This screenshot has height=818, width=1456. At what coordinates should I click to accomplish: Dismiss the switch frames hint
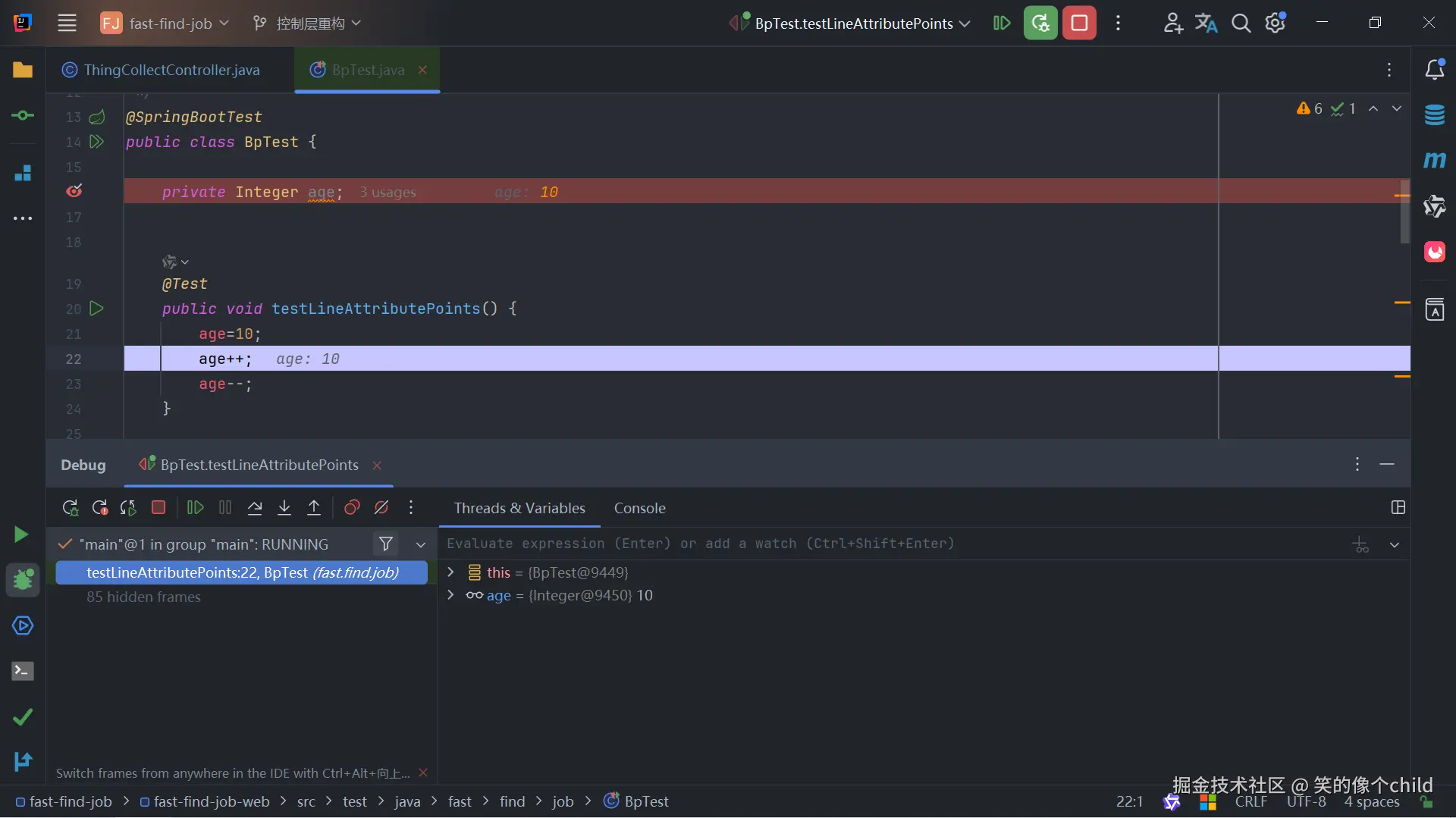423,773
